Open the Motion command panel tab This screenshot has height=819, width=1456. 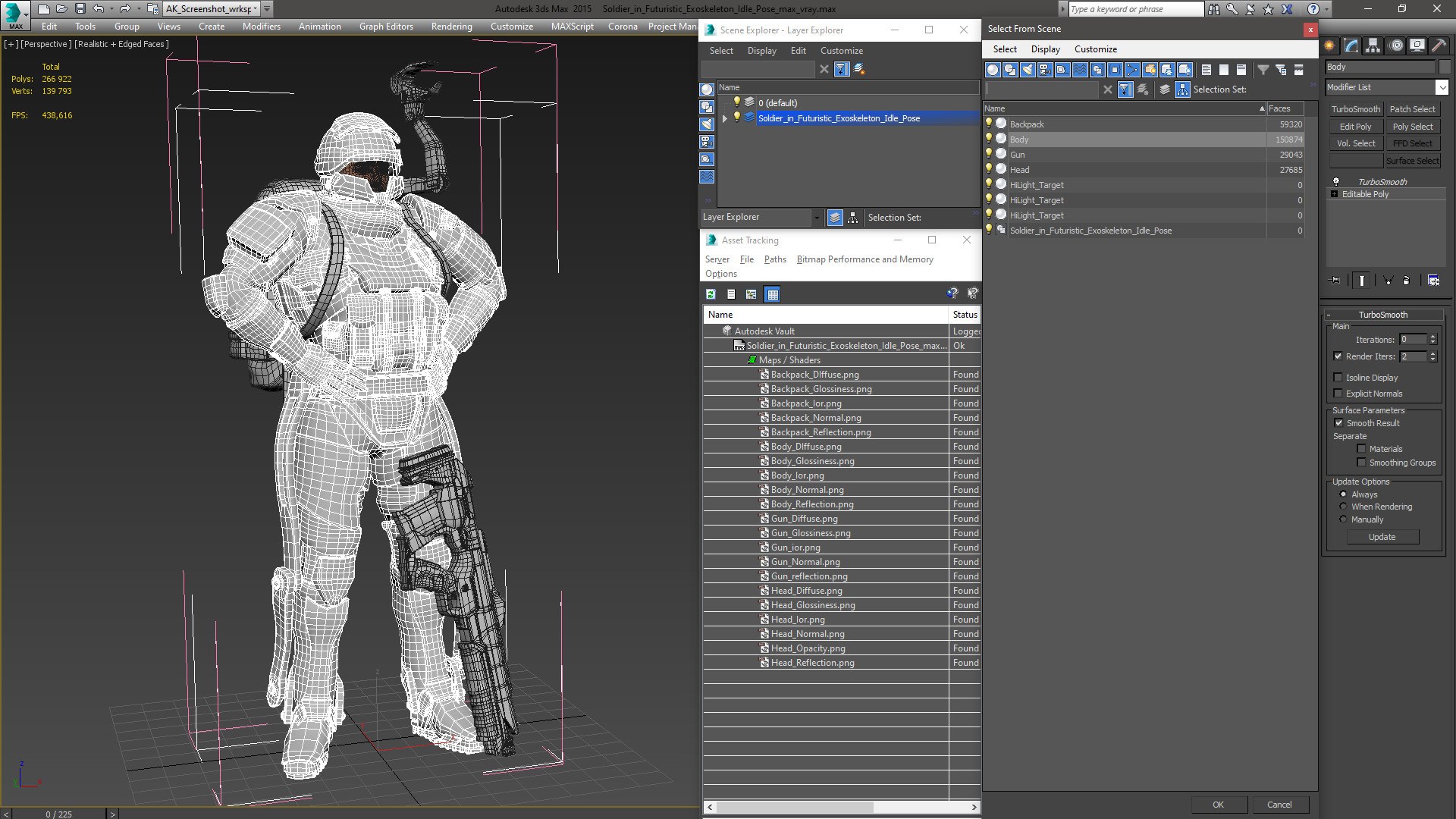1395,45
